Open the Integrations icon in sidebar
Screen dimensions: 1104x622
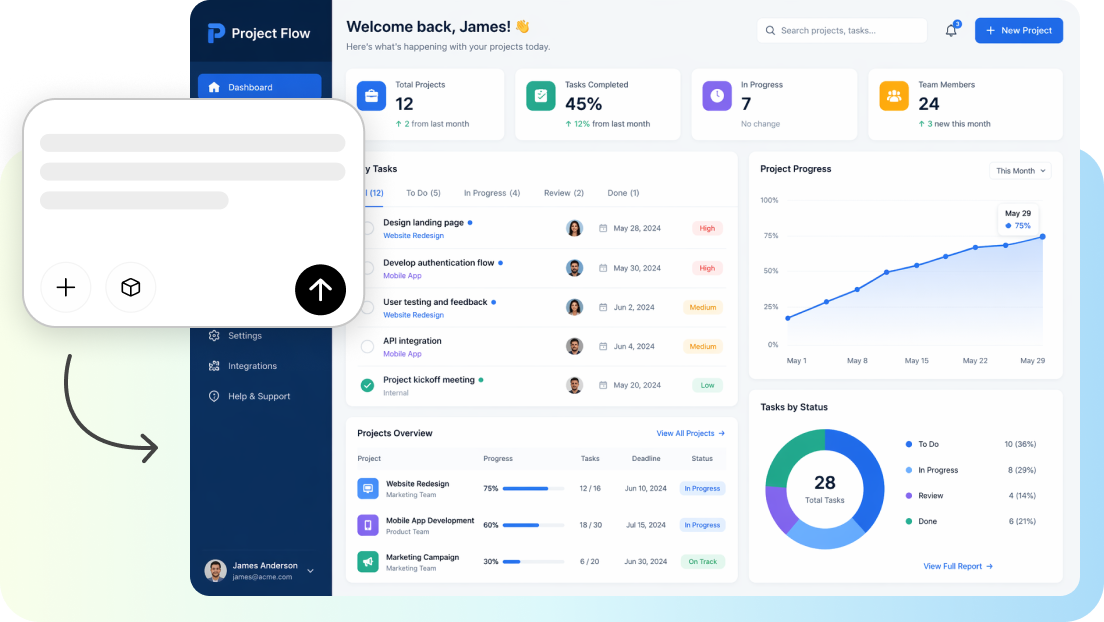214,366
